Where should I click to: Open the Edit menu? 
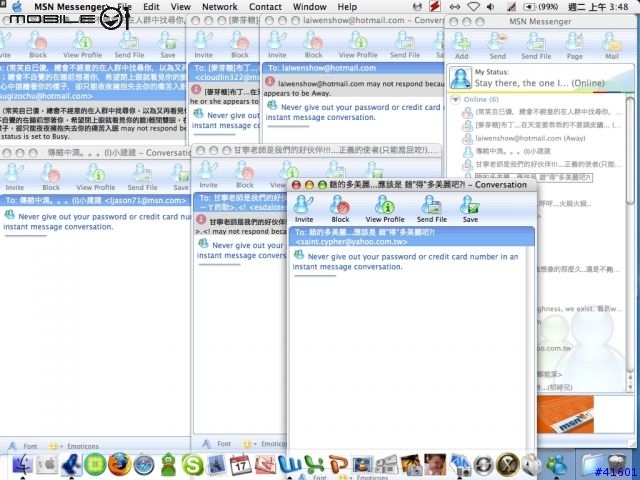pos(151,7)
